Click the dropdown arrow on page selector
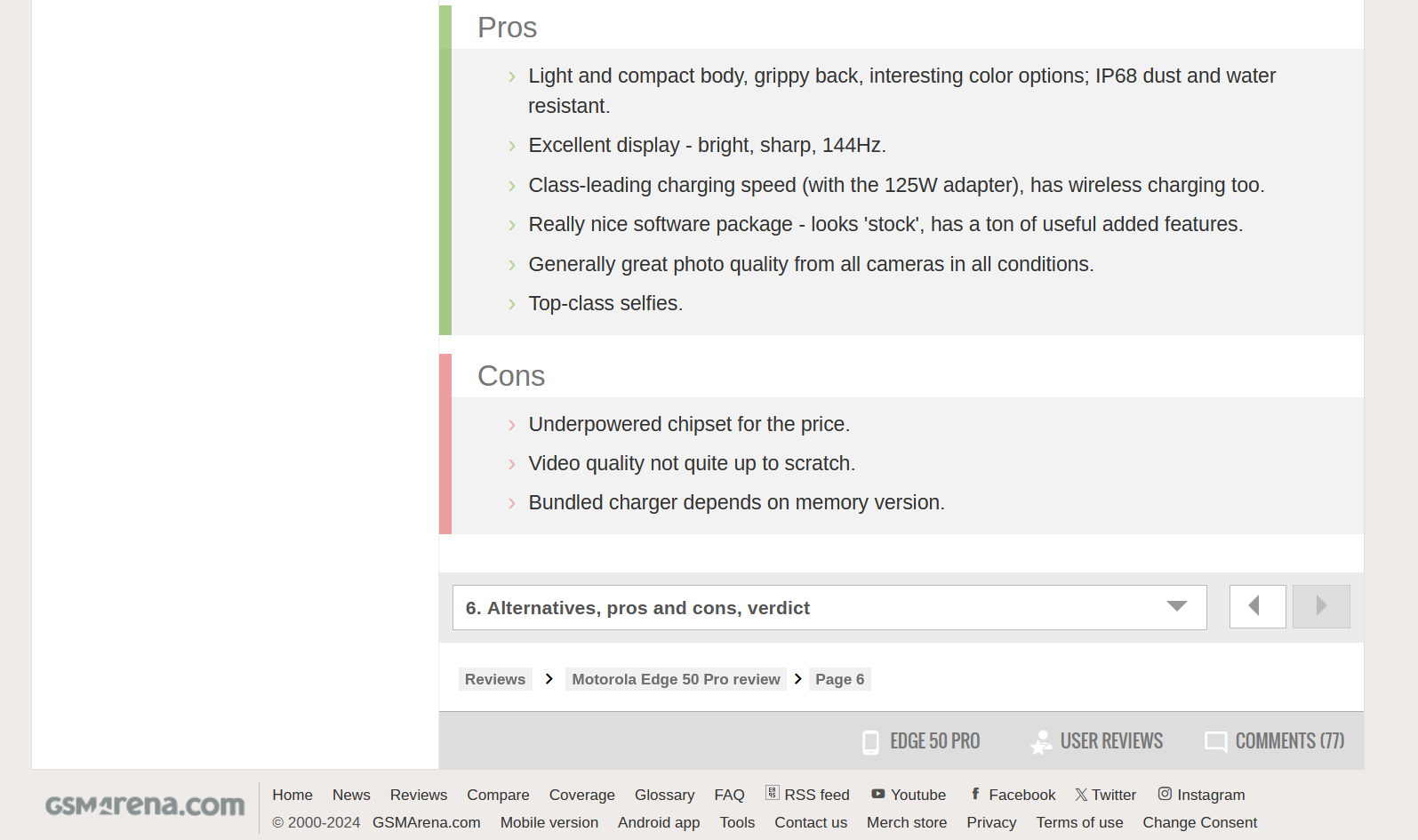This screenshot has height=840, width=1418. [1176, 607]
